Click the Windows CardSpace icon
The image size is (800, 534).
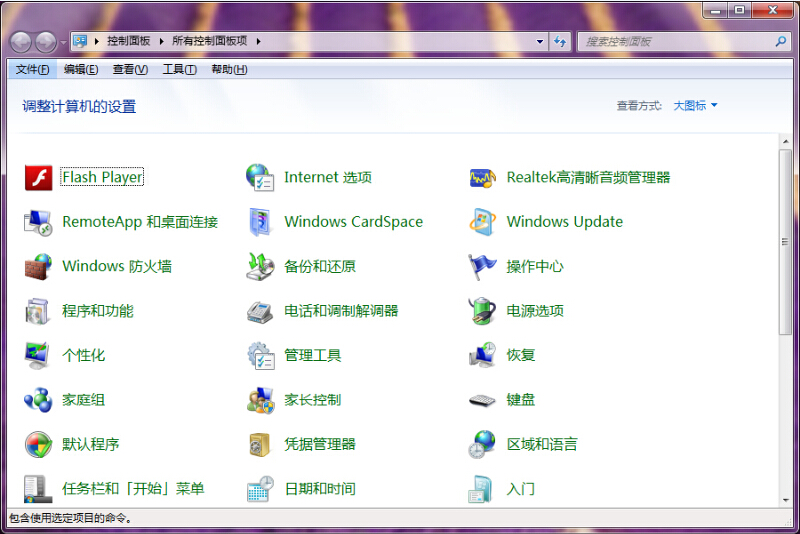[x=260, y=222]
